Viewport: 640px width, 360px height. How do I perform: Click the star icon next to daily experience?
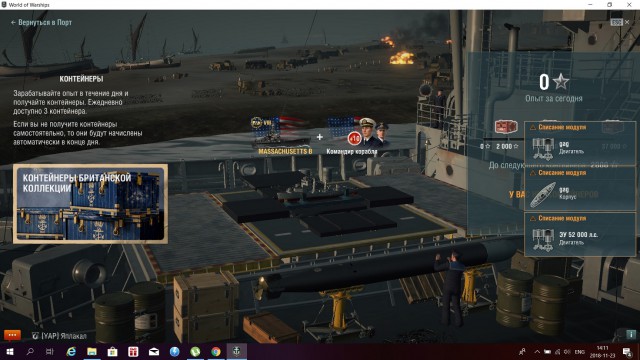click(561, 82)
